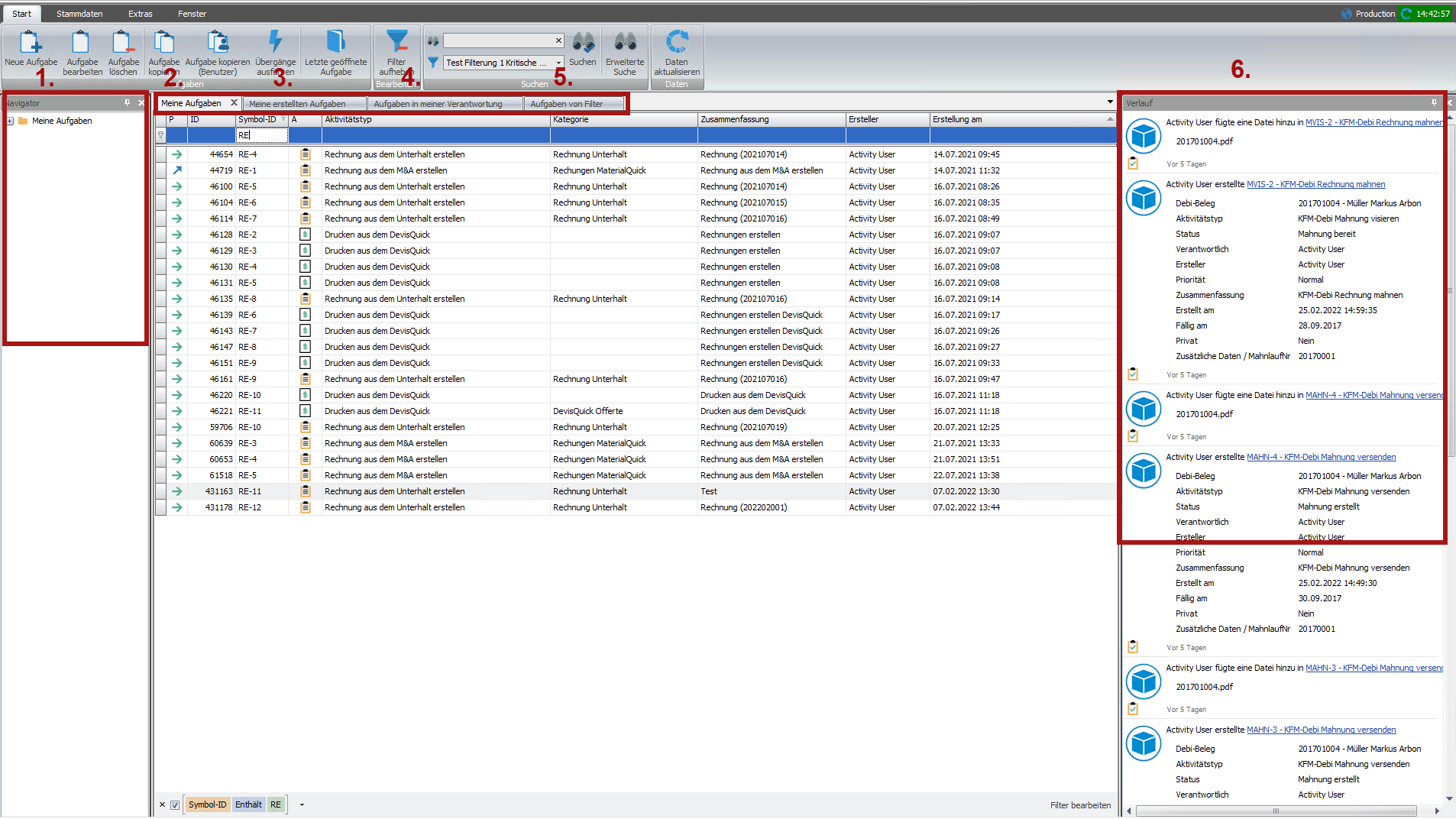This screenshot has width=1456, height=819.
Task: Click Zusammenfassung column header
Action: point(772,119)
